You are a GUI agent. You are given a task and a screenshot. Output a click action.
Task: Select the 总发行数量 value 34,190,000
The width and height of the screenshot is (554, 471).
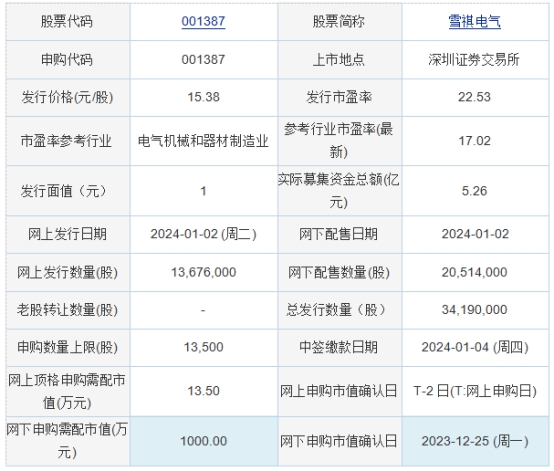[475, 310]
